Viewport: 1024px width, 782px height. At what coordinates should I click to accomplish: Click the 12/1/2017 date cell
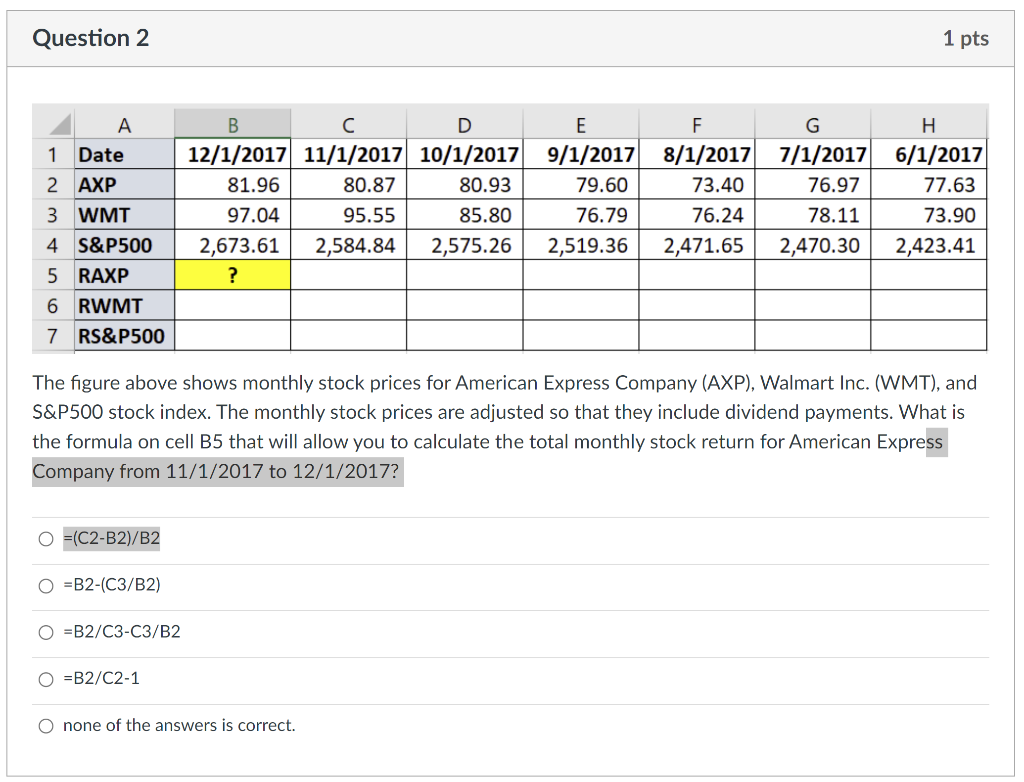tap(232, 154)
